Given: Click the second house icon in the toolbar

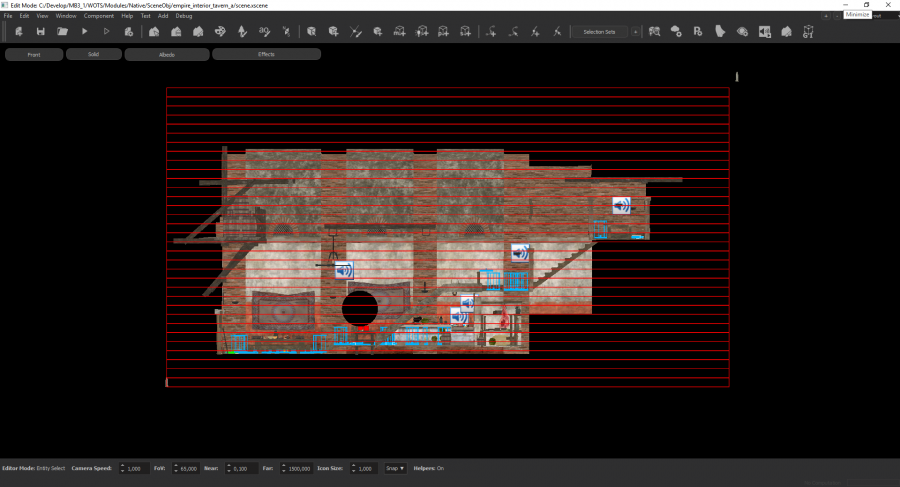Looking at the screenshot, I should coord(176,32).
